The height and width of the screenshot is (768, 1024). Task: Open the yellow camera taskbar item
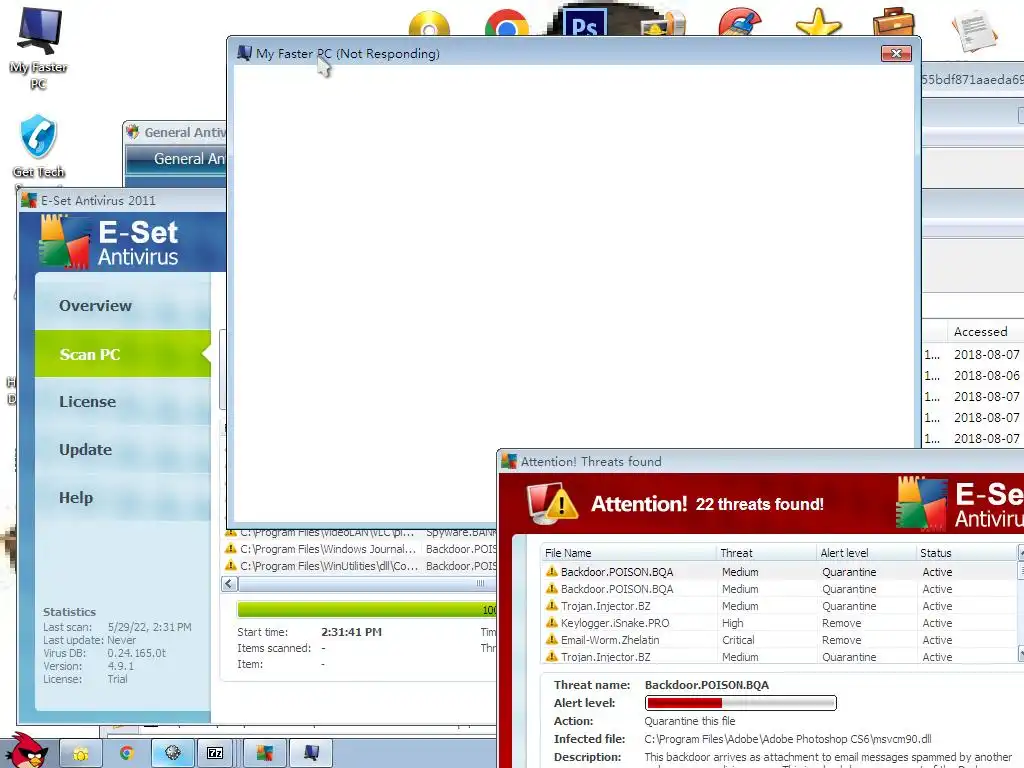point(80,754)
